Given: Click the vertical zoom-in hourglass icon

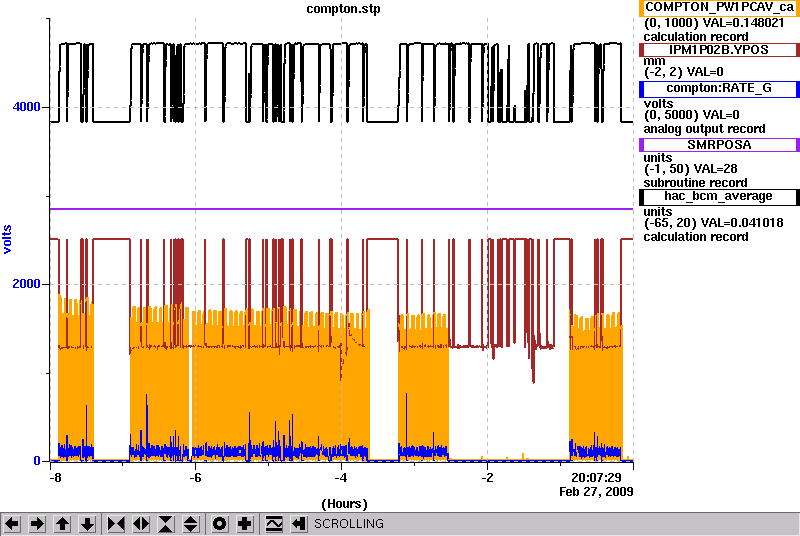Looking at the screenshot, I should point(166,524).
